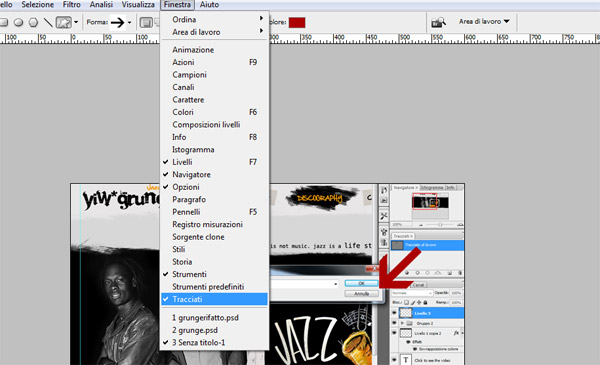The image size is (600, 365).
Task: Open the red color swatch
Action: (x=297, y=23)
